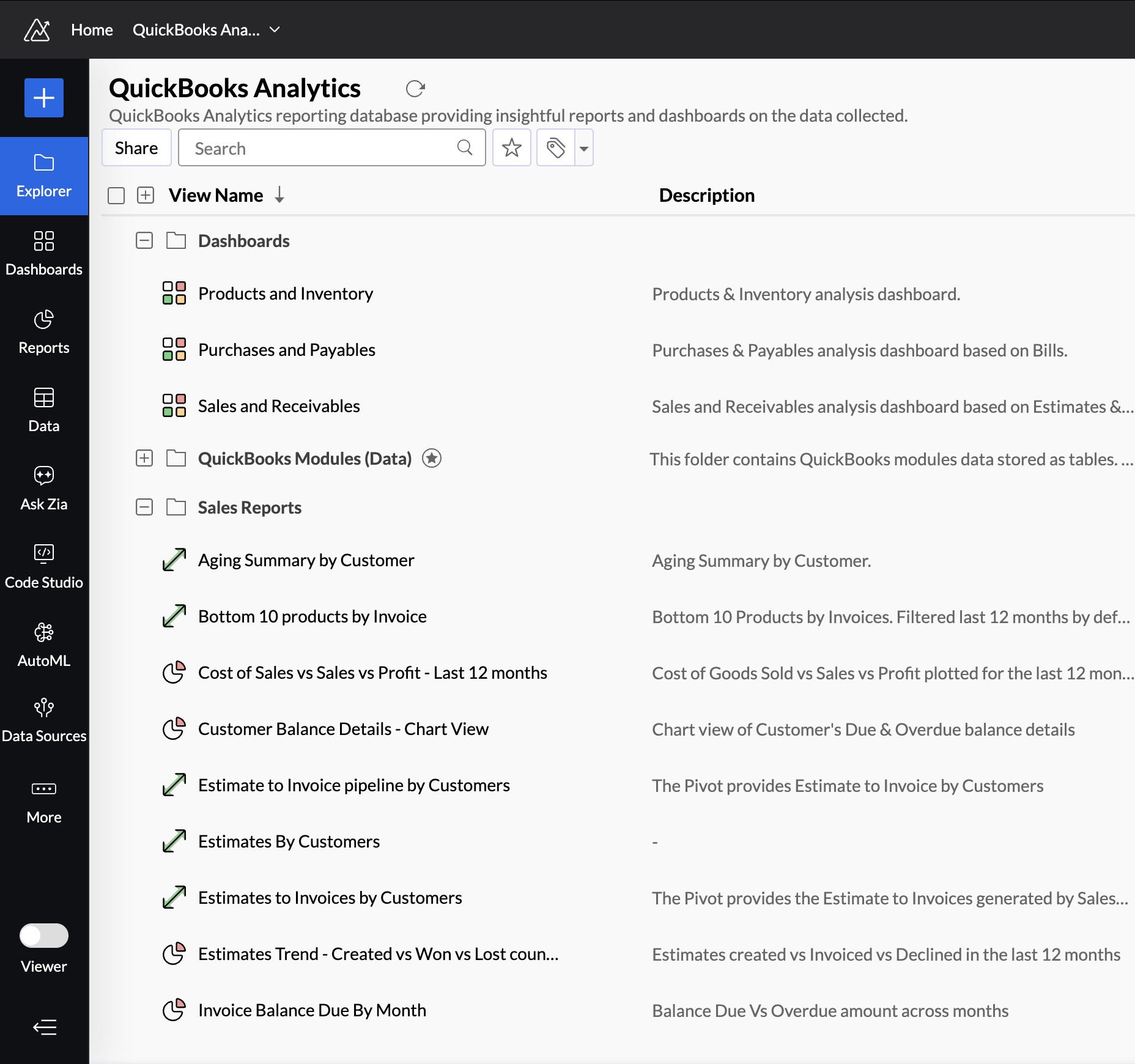Click the refresh icon beside QuickBooks Analytics
The image size is (1135, 1064).
(415, 89)
